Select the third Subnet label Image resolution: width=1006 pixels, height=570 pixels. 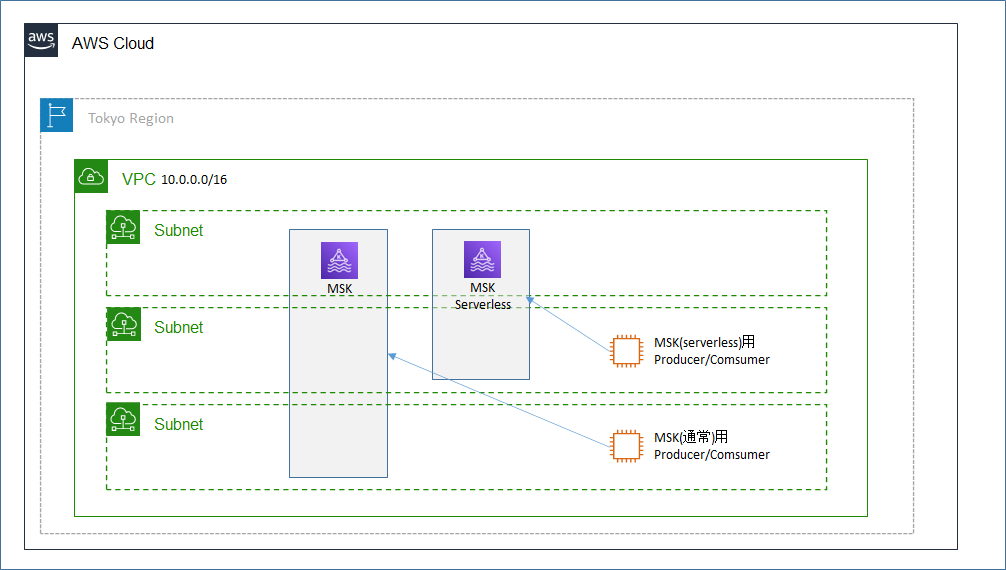[178, 424]
